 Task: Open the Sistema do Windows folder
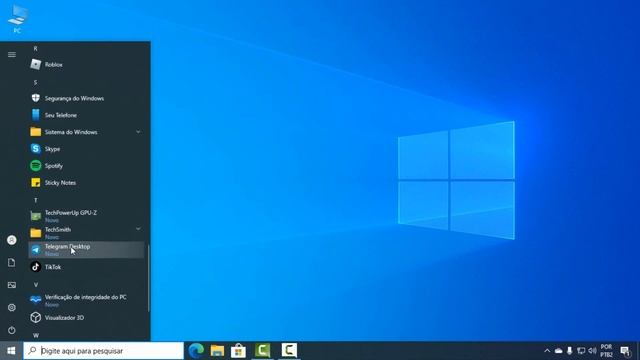tap(86, 132)
